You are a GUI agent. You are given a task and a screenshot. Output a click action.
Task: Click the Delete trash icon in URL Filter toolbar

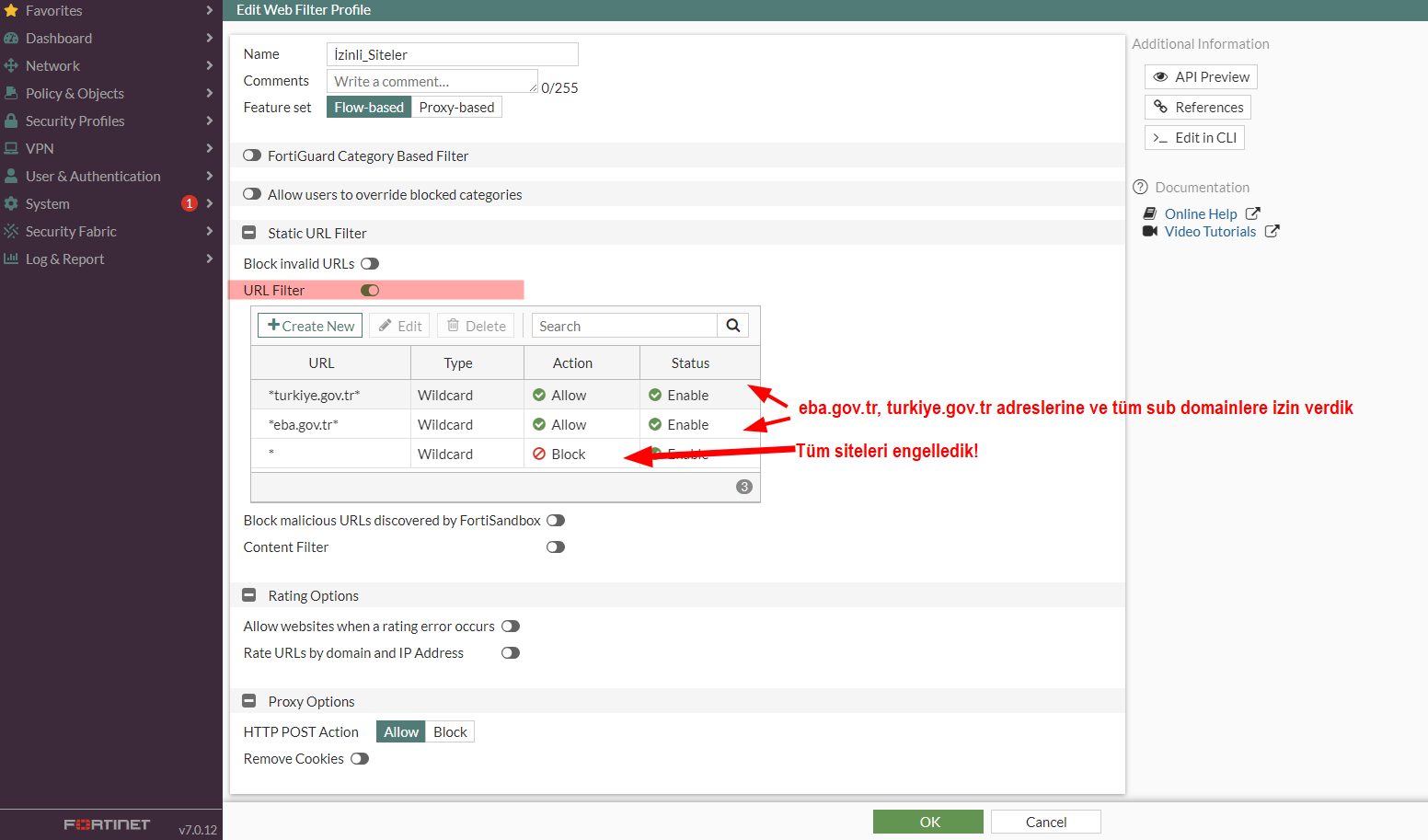[451, 325]
